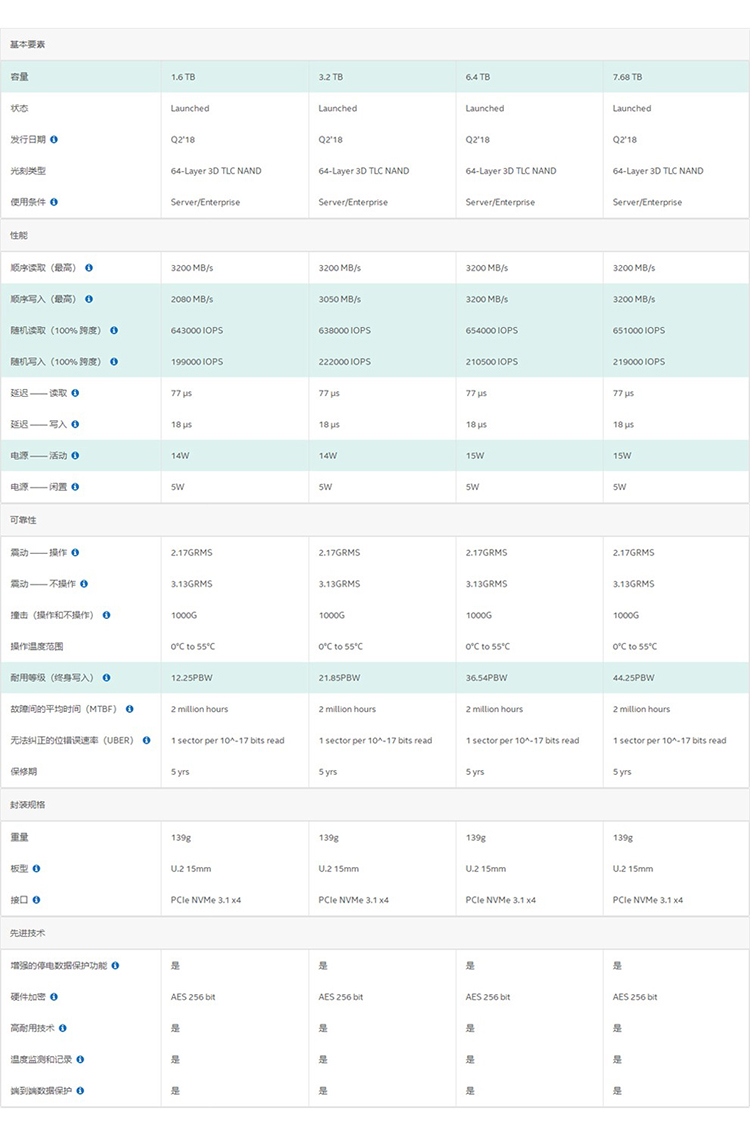Select the 7.68 TB capacity cell
The height and width of the screenshot is (1136, 750).
pos(677,77)
